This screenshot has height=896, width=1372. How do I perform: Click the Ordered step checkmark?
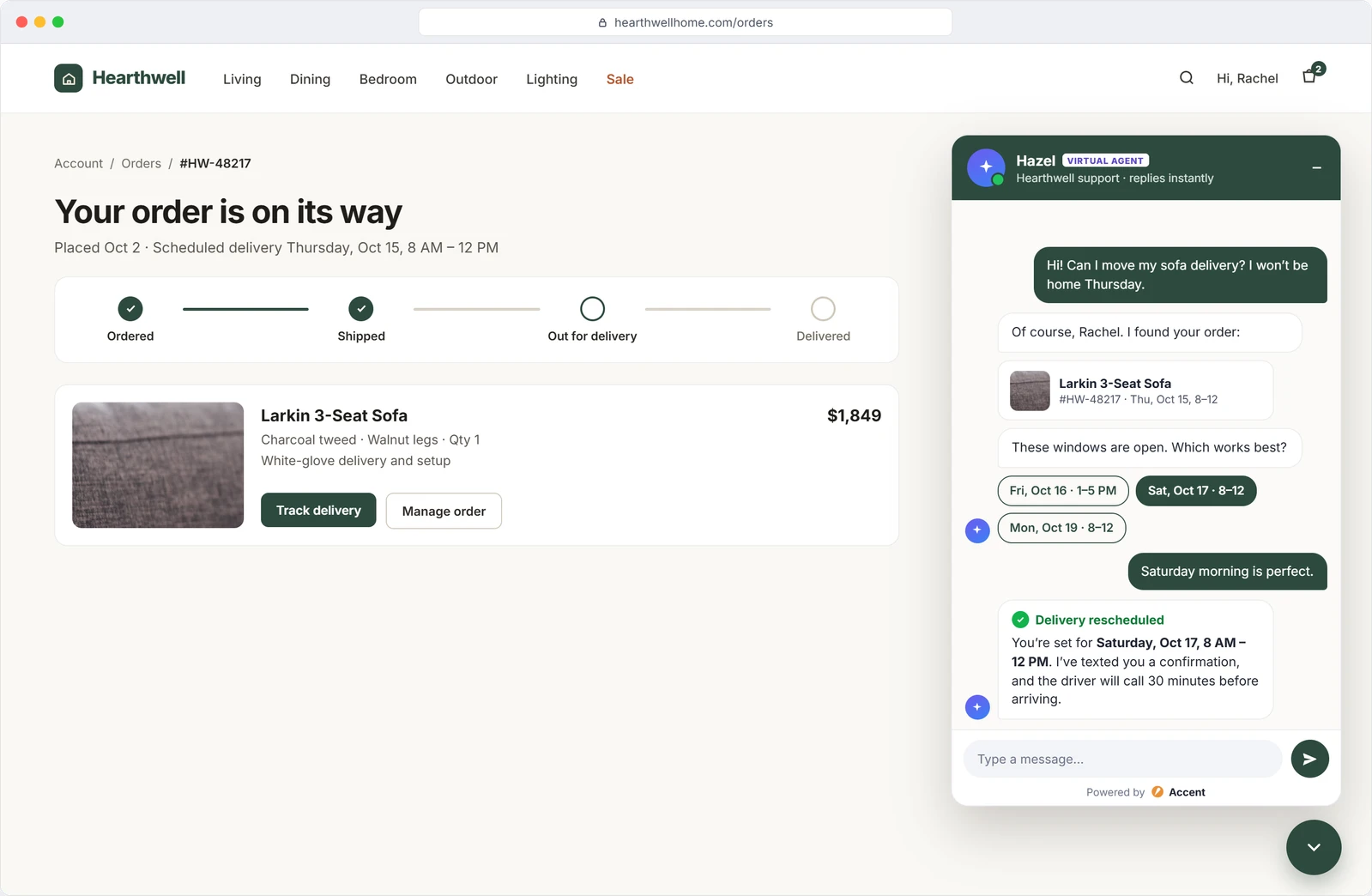pos(130,308)
